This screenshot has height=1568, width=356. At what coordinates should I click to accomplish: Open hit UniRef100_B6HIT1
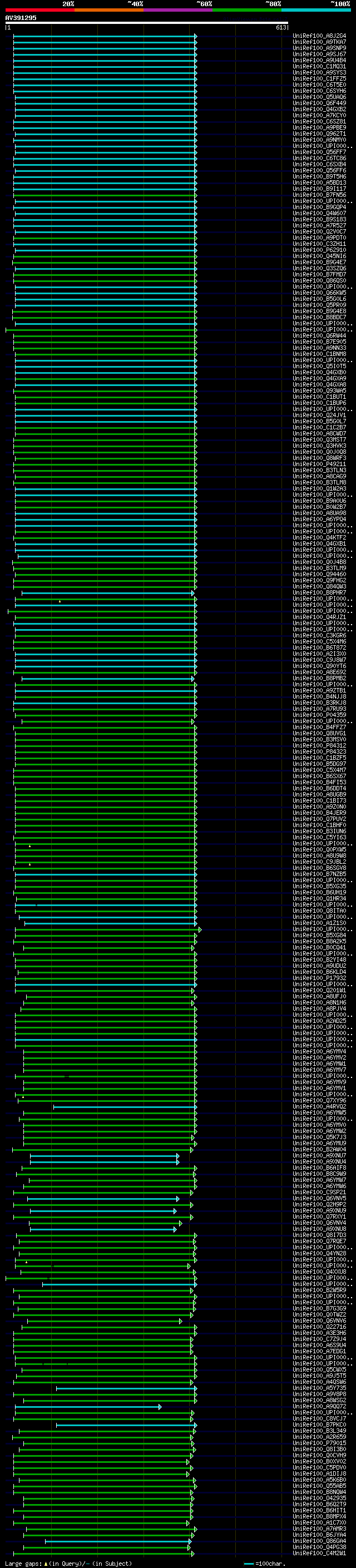click(319, 1510)
